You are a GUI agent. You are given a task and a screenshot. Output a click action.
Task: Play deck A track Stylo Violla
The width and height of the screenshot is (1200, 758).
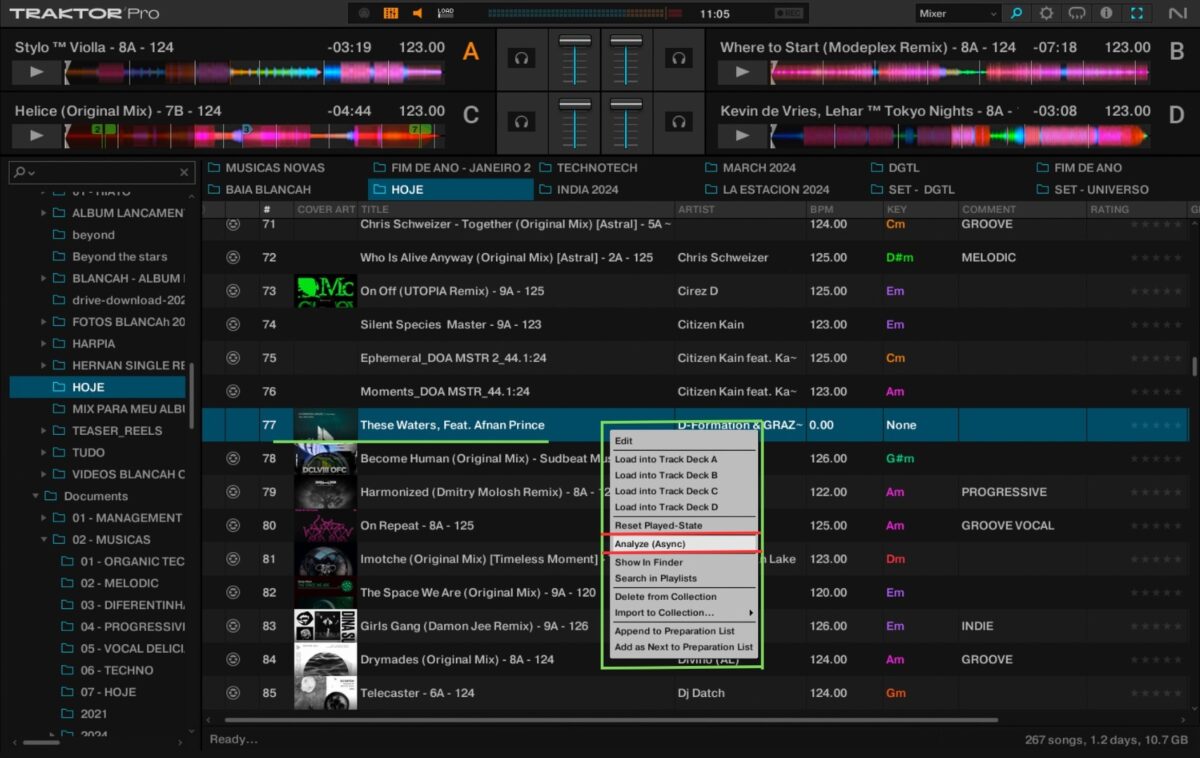click(37, 72)
